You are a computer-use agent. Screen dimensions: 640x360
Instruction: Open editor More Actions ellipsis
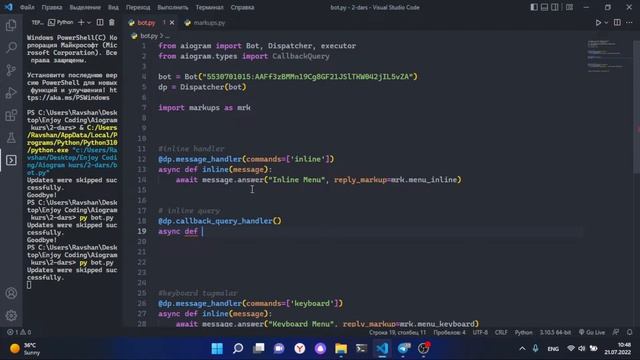(x=629, y=22)
